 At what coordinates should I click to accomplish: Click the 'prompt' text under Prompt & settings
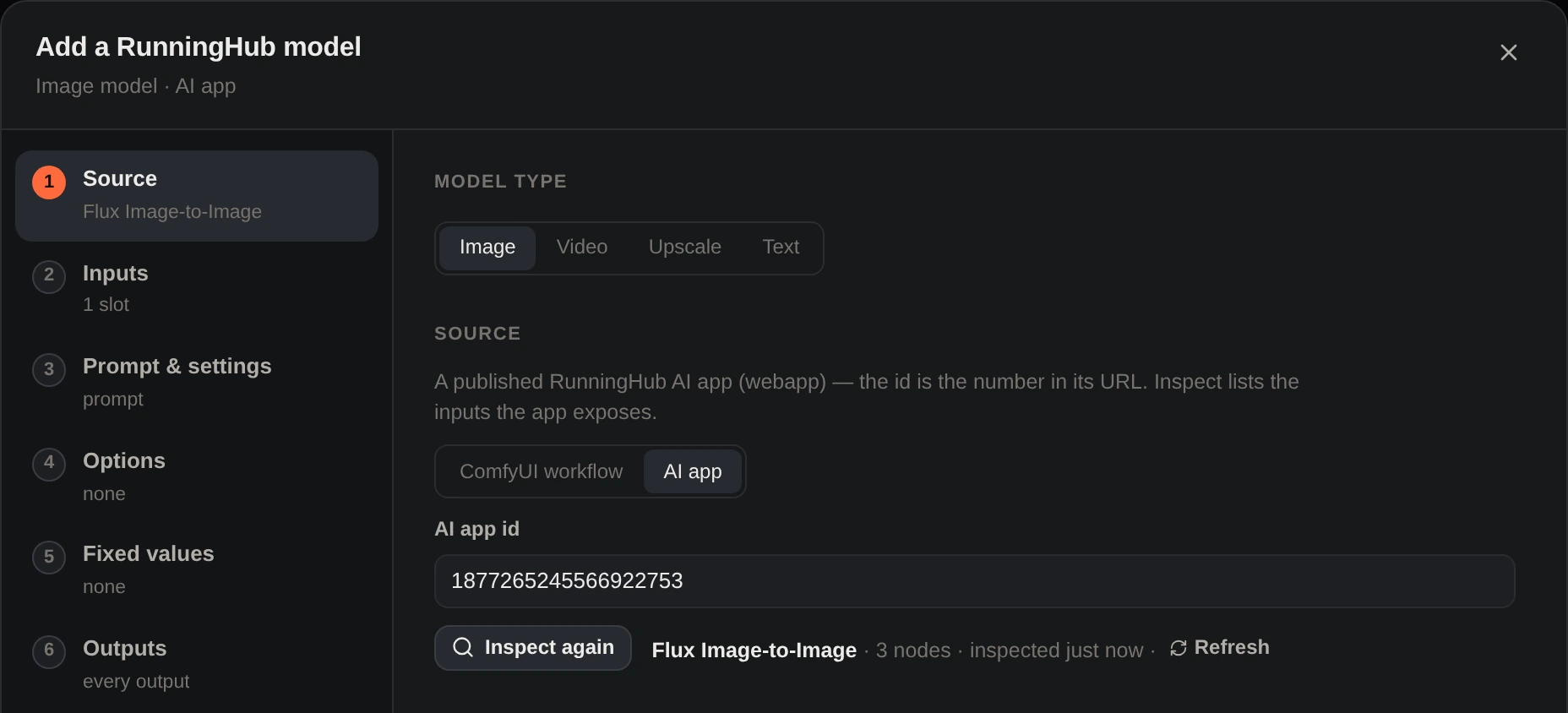tap(113, 400)
